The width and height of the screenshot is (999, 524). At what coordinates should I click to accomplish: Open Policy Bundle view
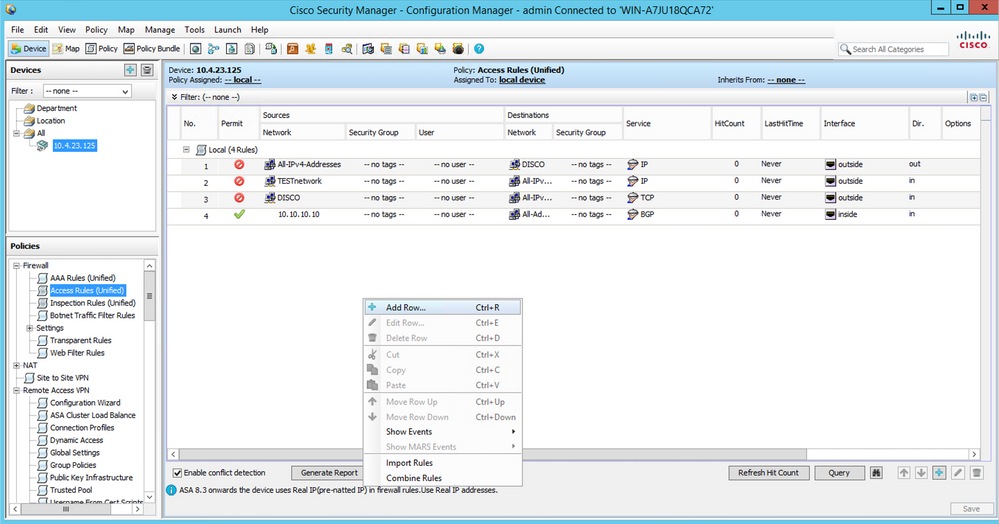[152, 48]
